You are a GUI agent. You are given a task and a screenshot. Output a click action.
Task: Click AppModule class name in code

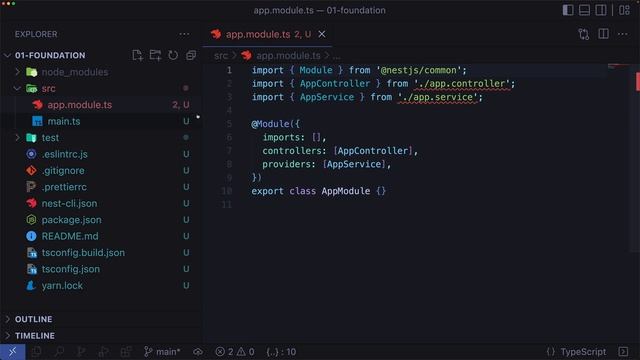(x=346, y=191)
